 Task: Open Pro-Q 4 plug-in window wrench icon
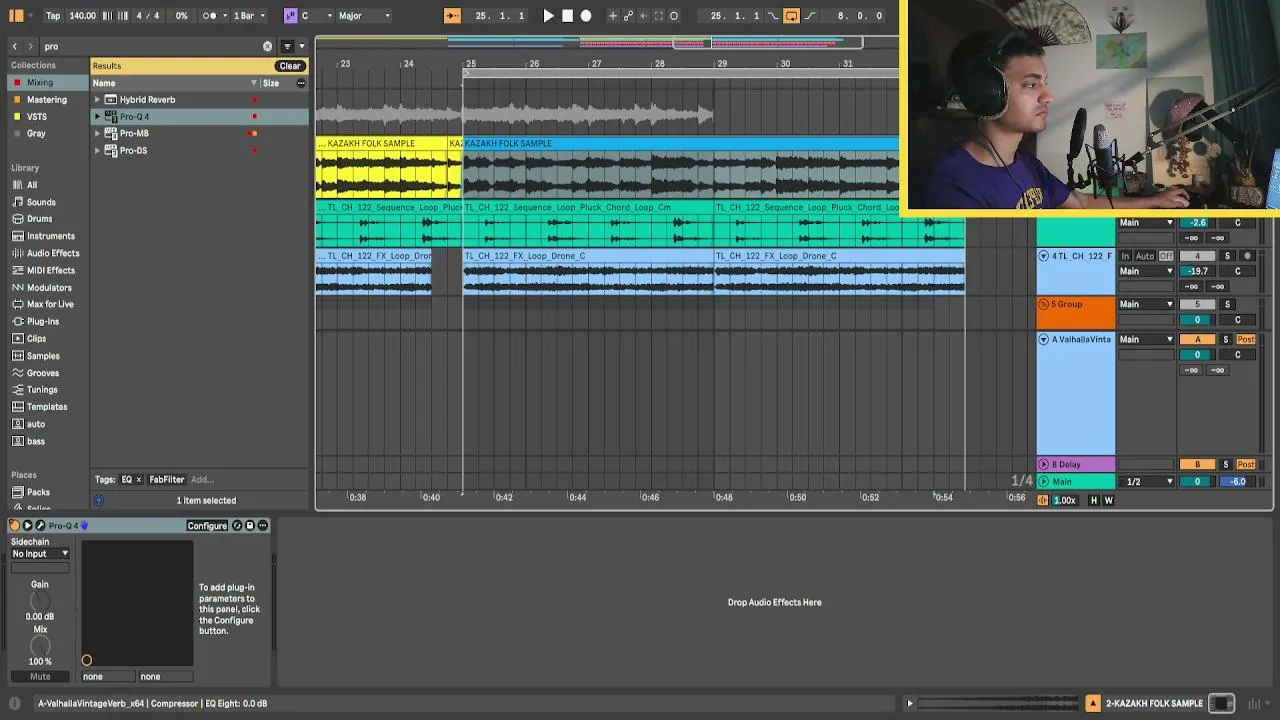tap(40, 526)
